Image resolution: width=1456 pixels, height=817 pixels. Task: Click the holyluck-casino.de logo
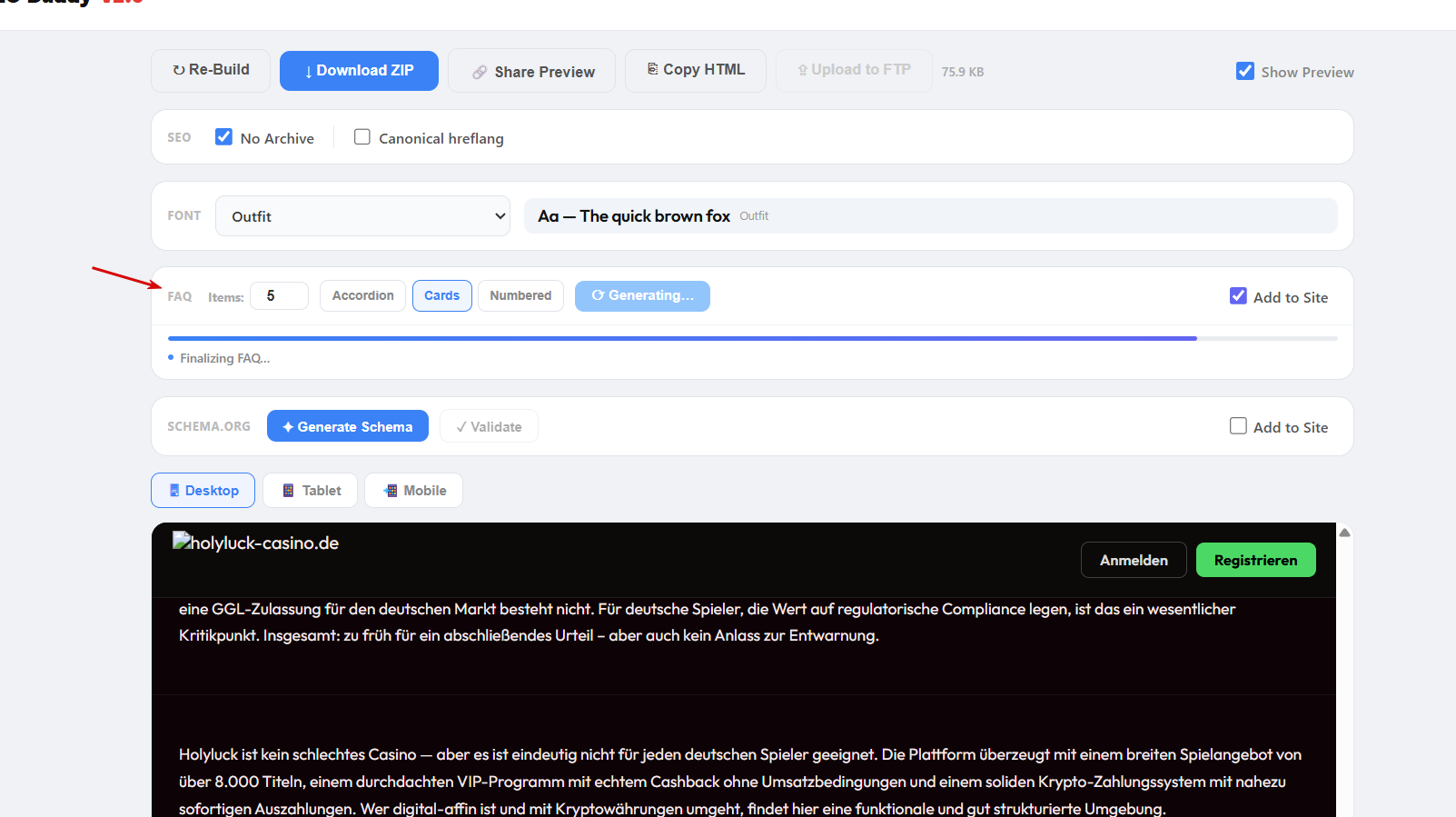(255, 543)
